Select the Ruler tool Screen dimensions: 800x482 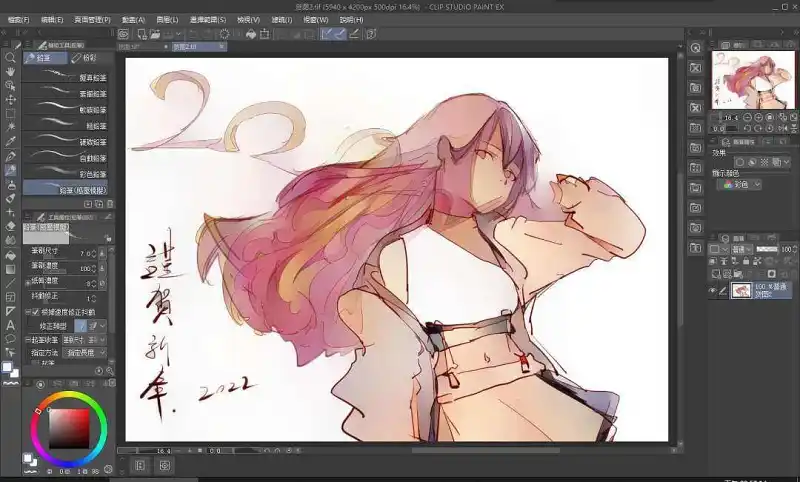tap(10, 311)
